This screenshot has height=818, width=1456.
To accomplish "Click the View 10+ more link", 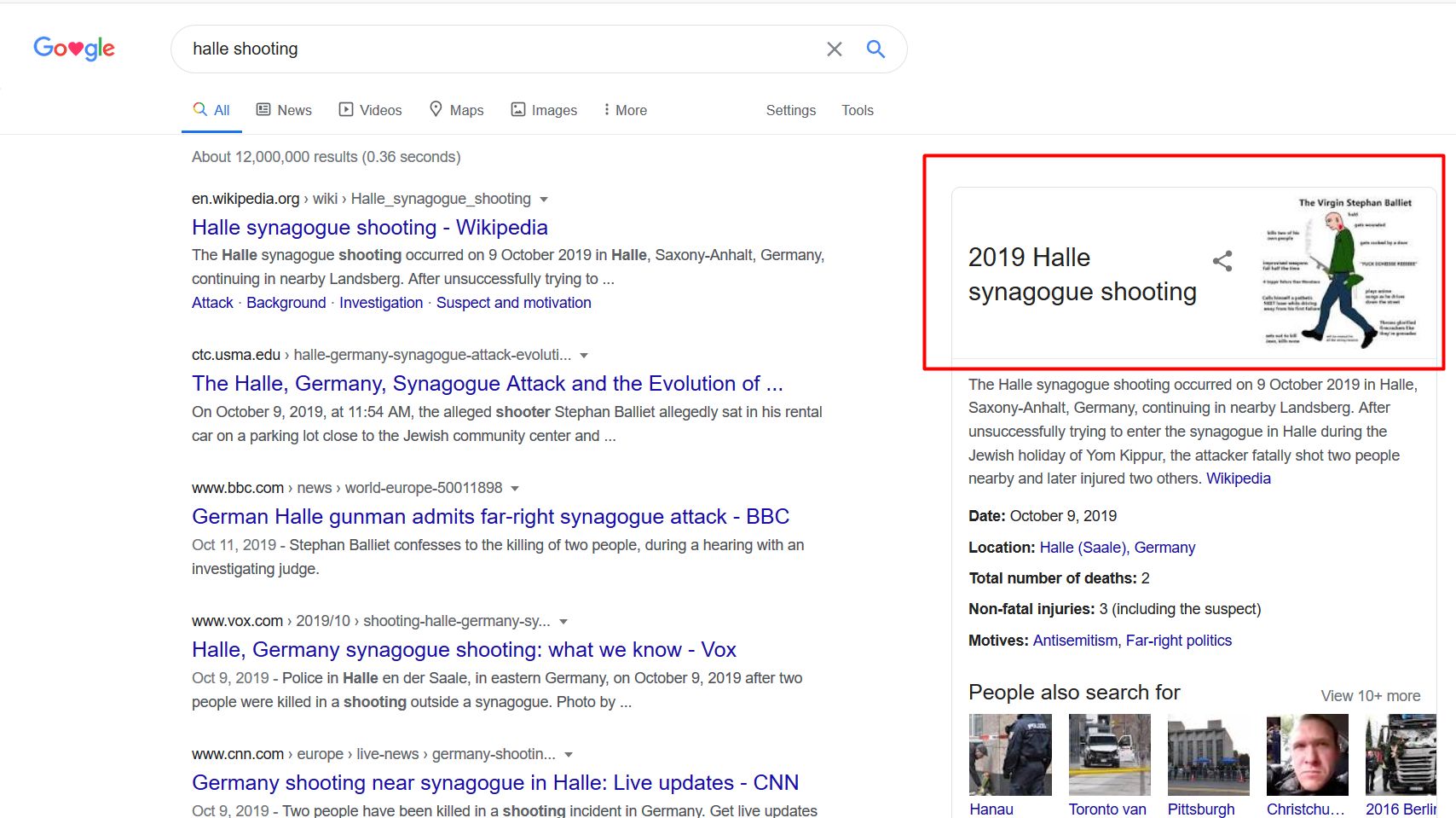I will (x=1370, y=695).
